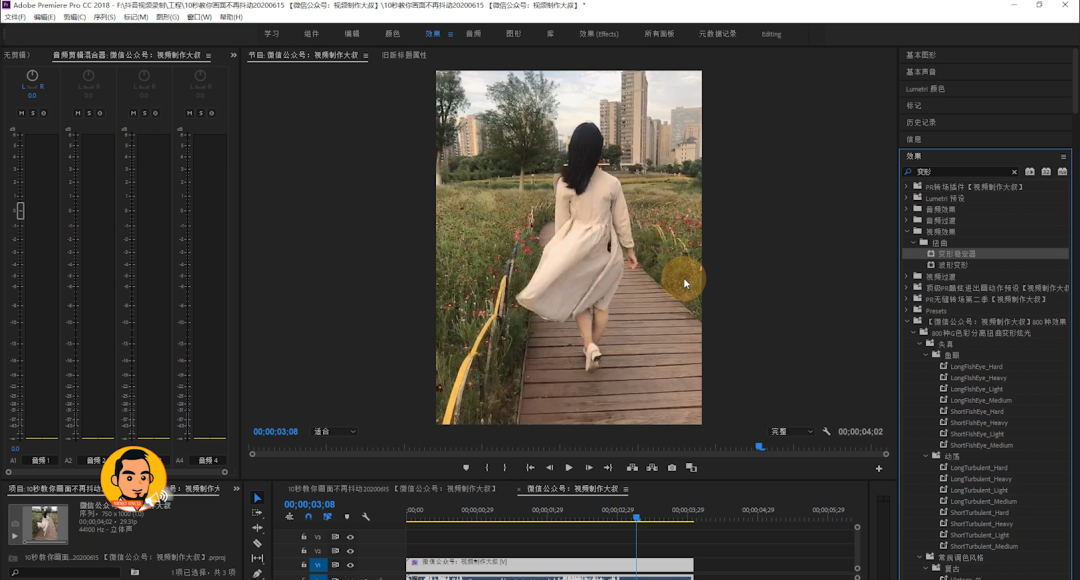Toggle V3 track output eye
Viewport: 1080px width, 580px height.
(351, 537)
